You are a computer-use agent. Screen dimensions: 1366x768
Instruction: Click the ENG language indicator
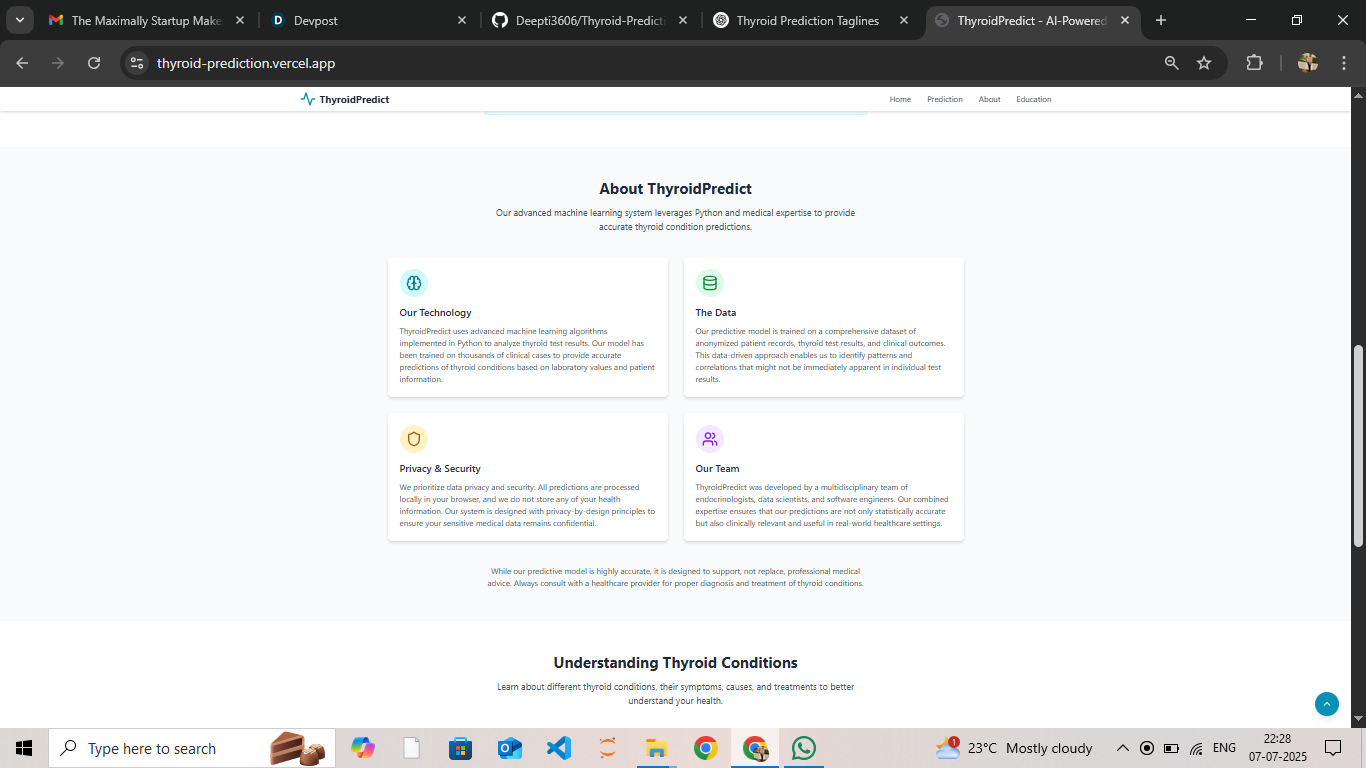point(1224,748)
